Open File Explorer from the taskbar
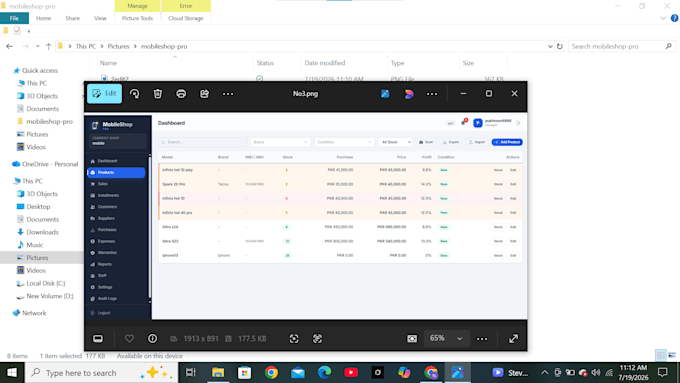The width and height of the screenshot is (680, 383). tap(218, 373)
